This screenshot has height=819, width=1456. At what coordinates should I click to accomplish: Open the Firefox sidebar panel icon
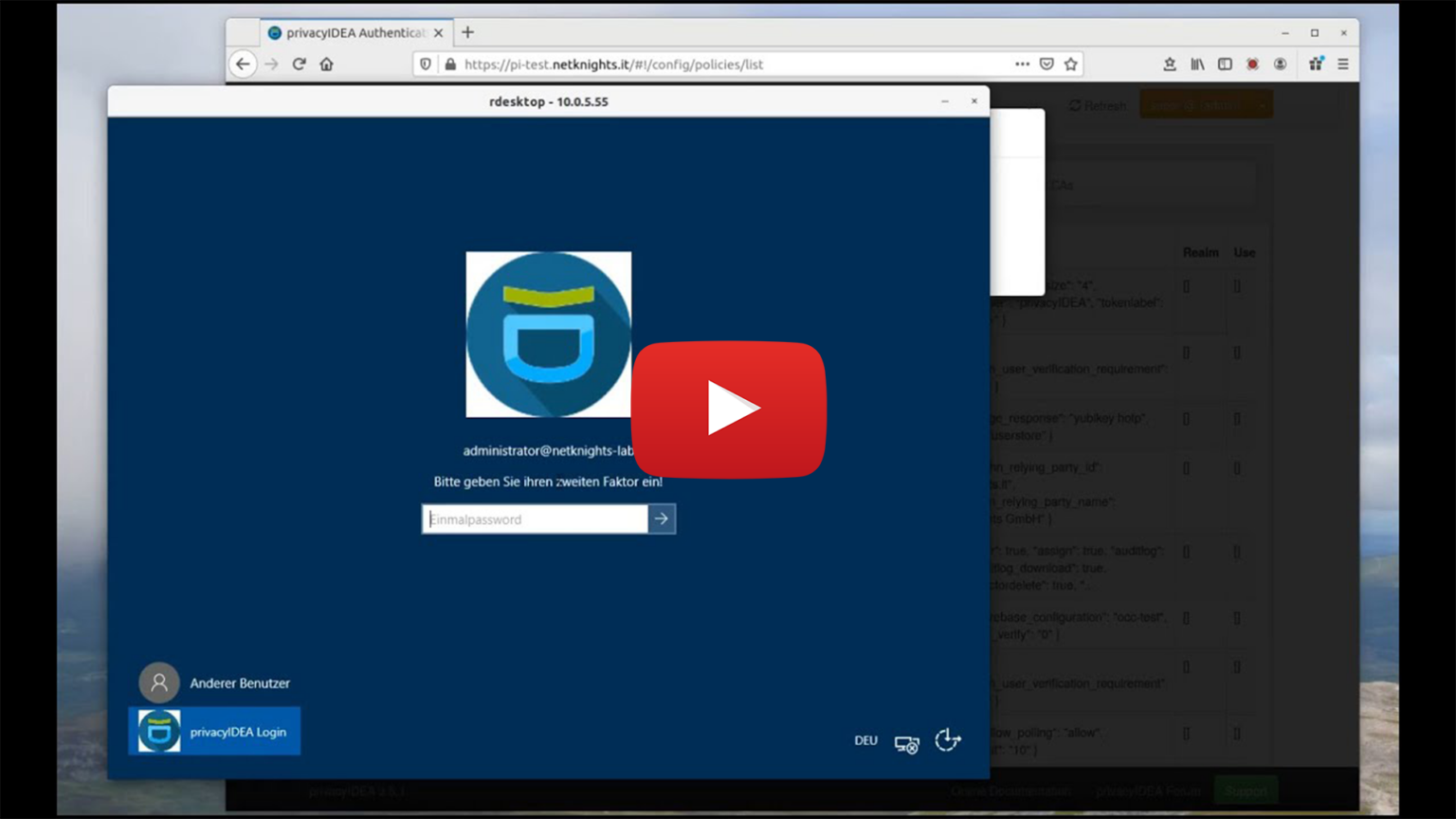click(1225, 64)
